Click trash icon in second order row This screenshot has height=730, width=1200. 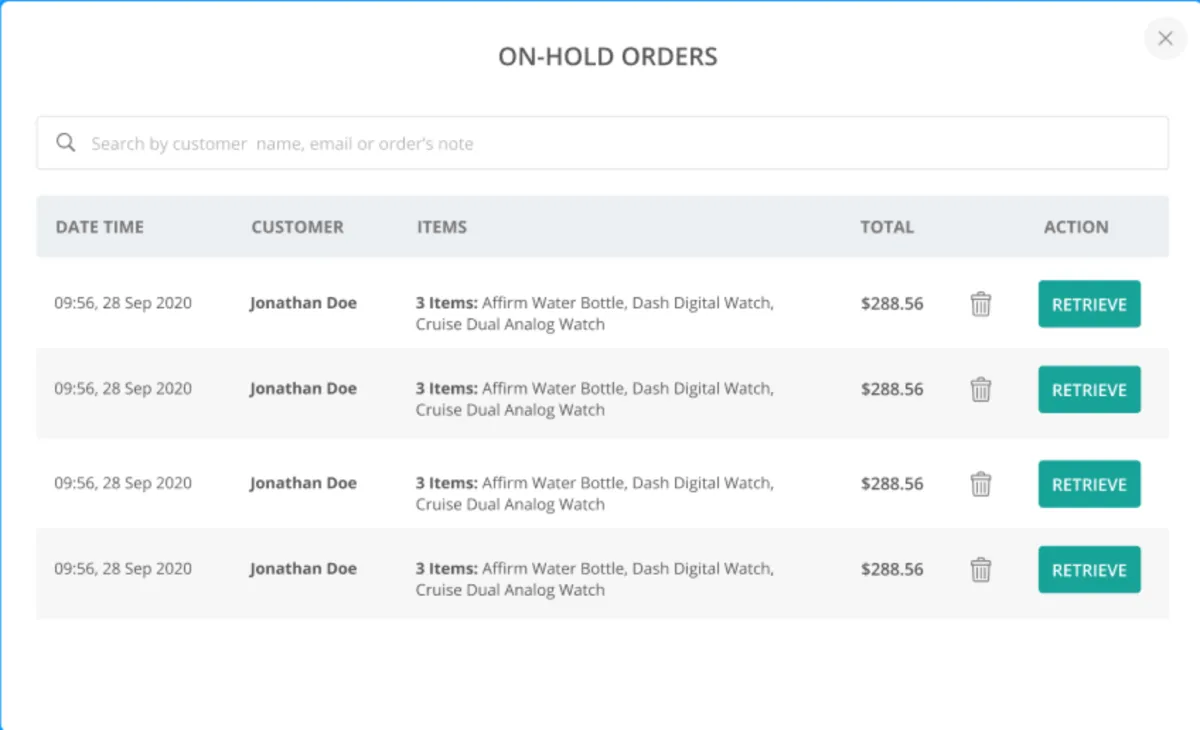pos(981,390)
